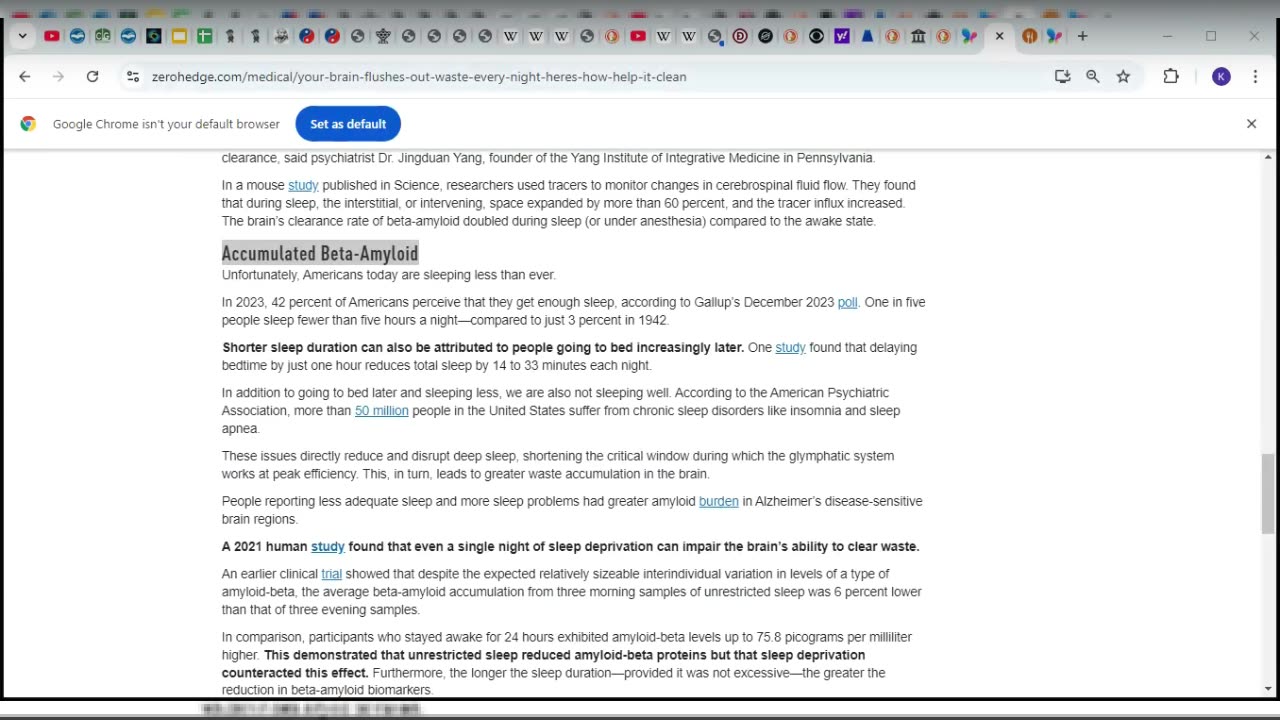Switch to the dark swirl favicon tab
Viewport: 1280px width, 720px height.
click(154, 36)
